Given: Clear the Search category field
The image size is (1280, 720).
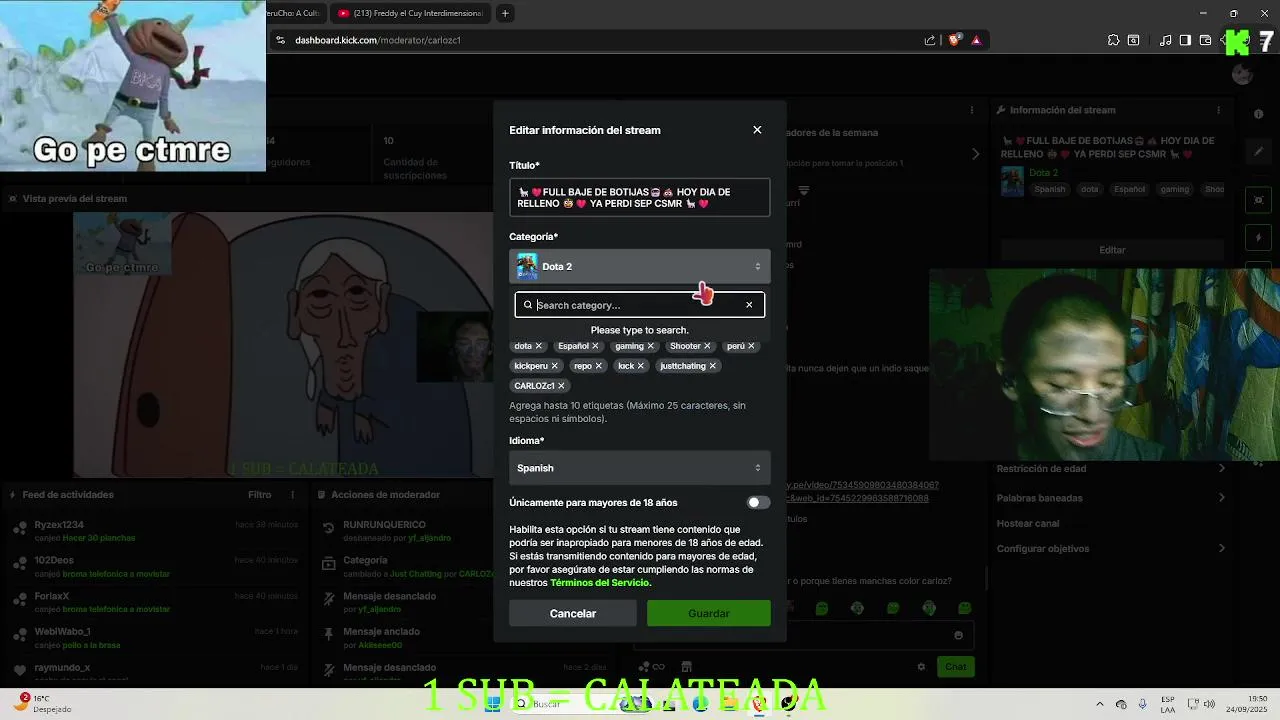Looking at the screenshot, I should 749,305.
